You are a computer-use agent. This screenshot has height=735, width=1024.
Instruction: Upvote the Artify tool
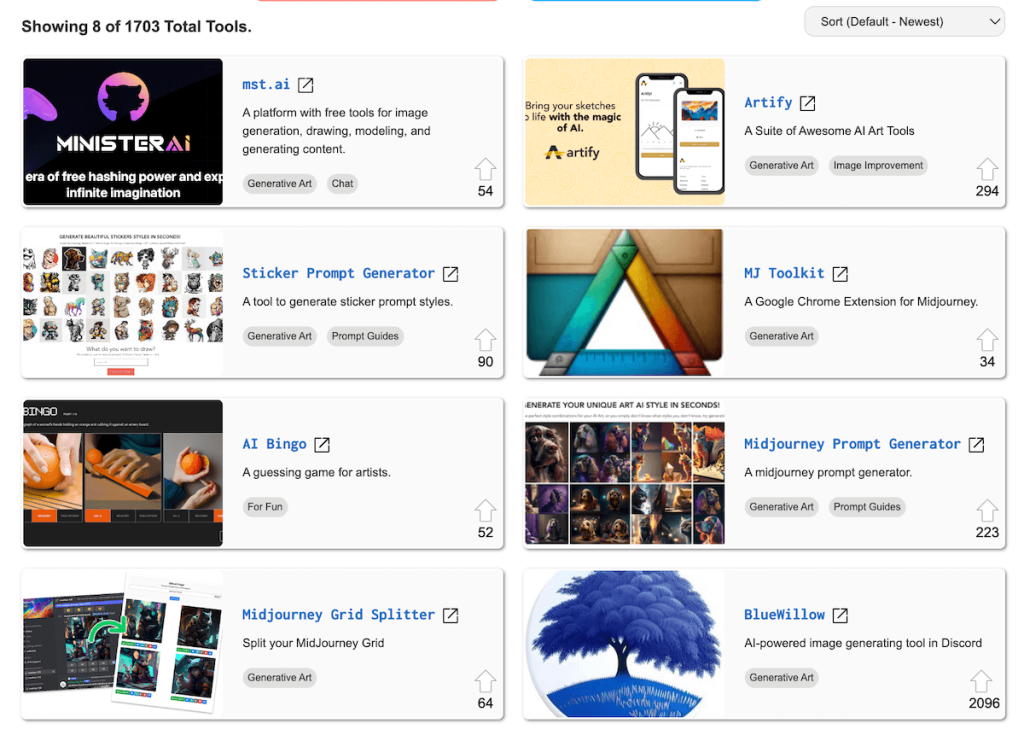(x=987, y=168)
